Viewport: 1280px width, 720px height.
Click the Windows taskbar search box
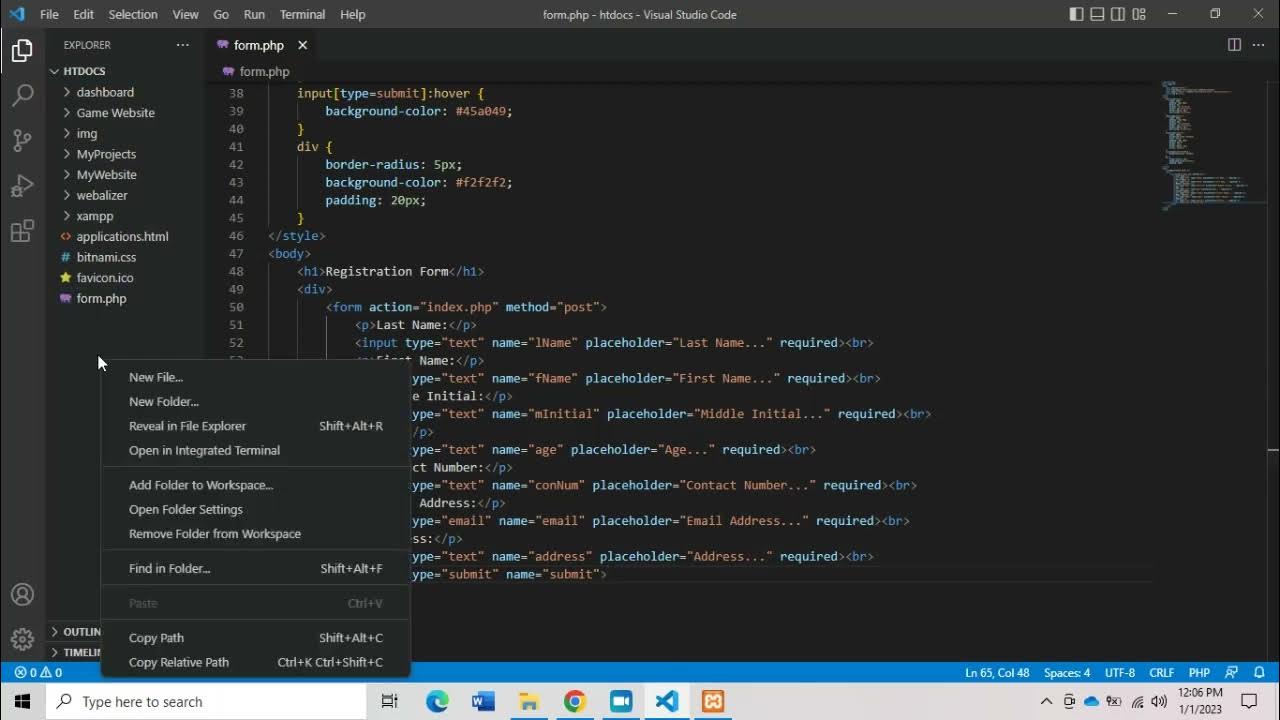[x=206, y=701]
